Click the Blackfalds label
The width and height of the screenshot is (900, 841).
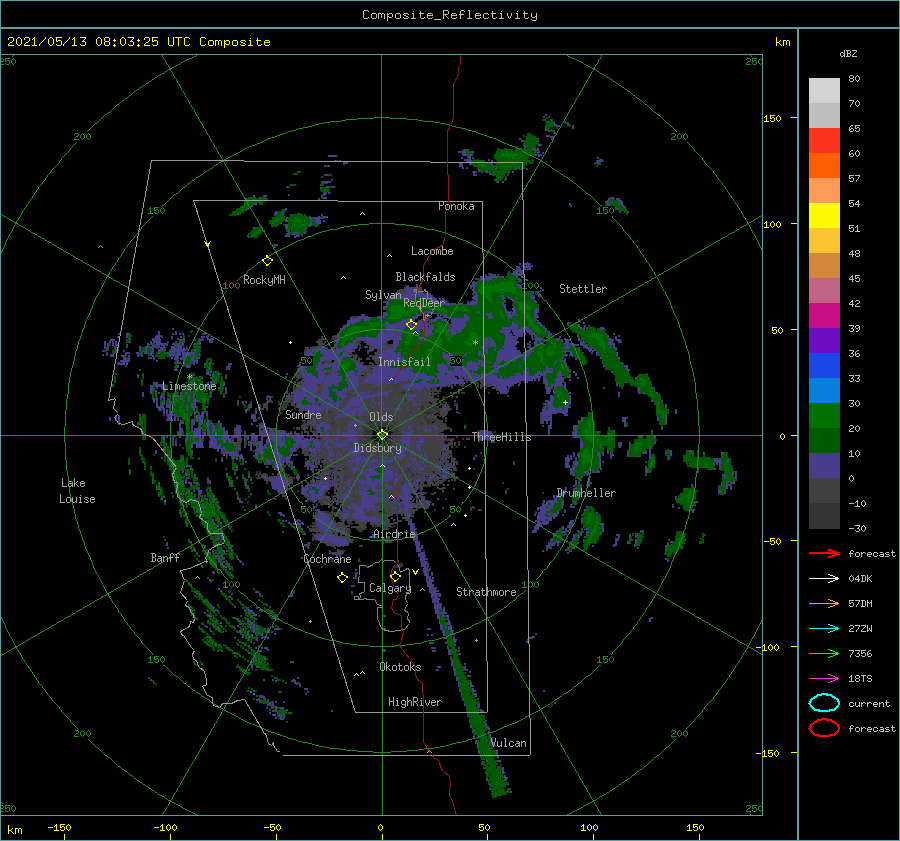pos(425,277)
